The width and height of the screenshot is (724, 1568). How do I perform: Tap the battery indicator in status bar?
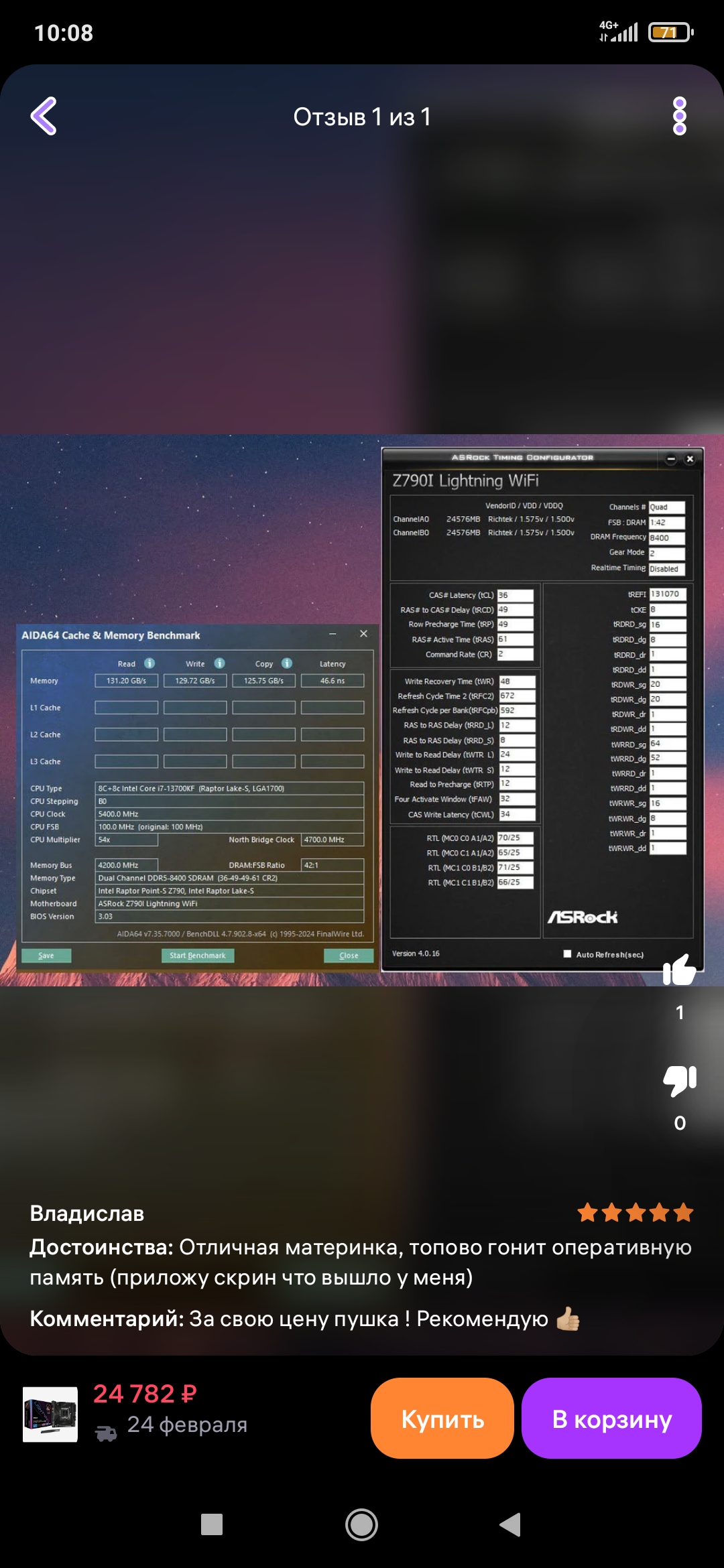[x=671, y=32]
